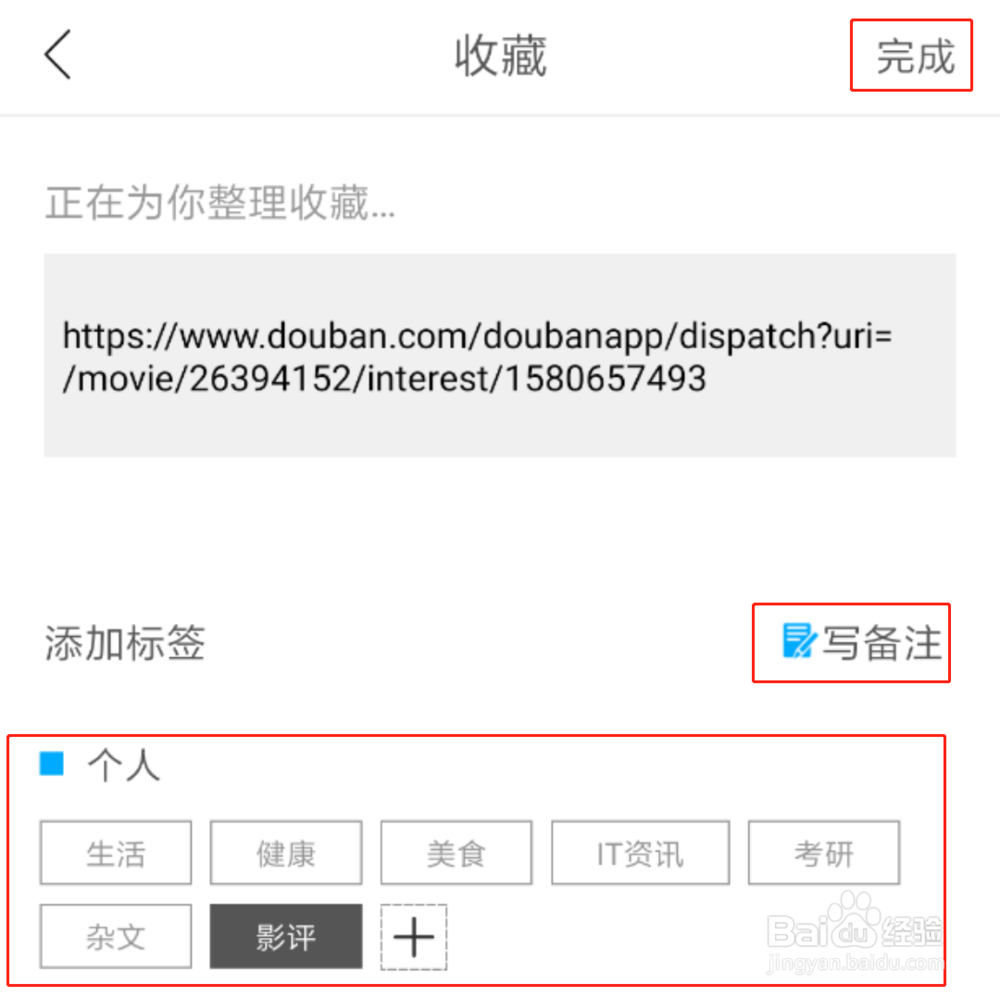Screen dimensions: 1000x997
Task: Select the 杂文 tag
Action: tap(115, 937)
